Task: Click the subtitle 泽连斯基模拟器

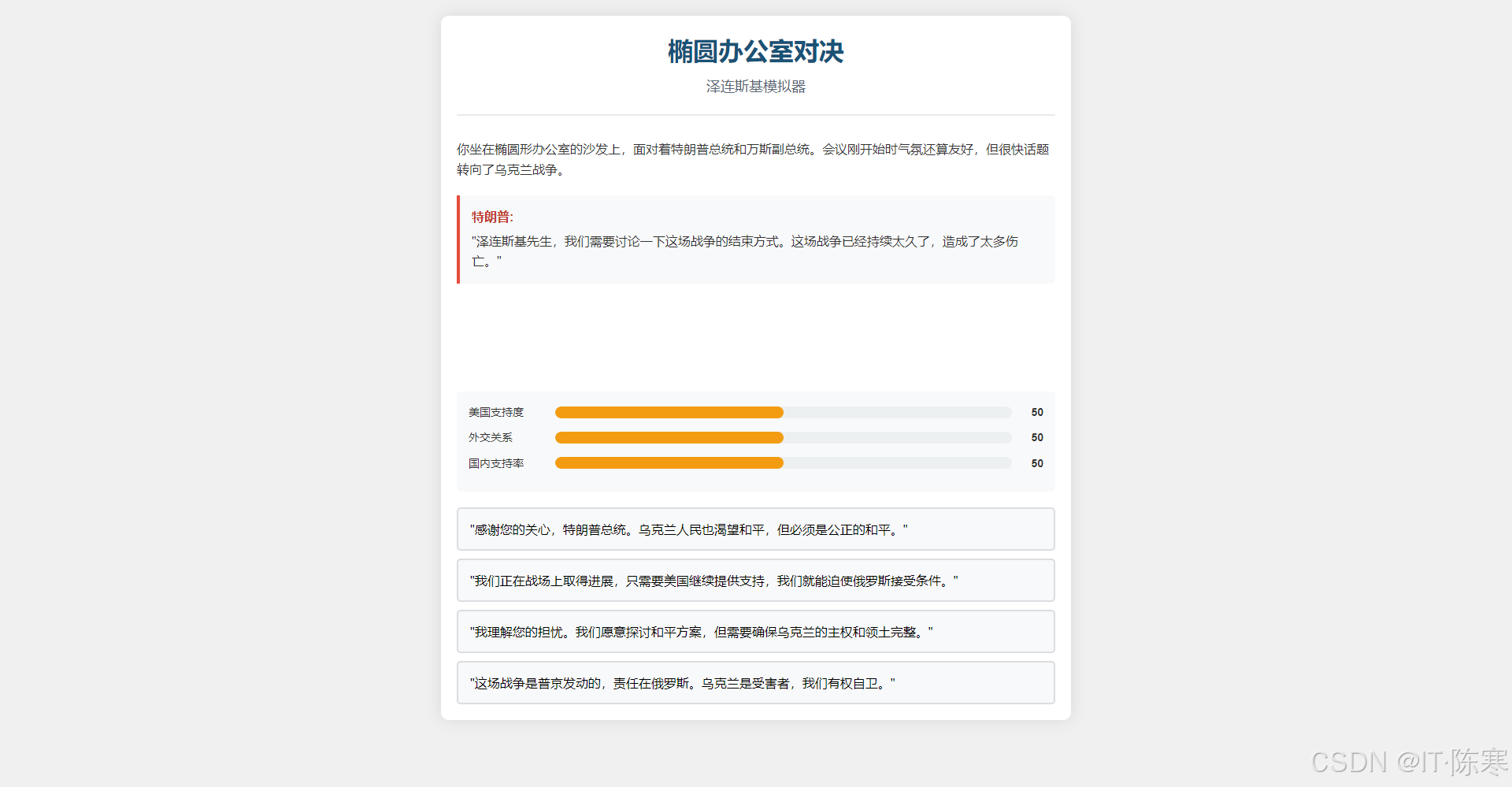Action: 755,87
